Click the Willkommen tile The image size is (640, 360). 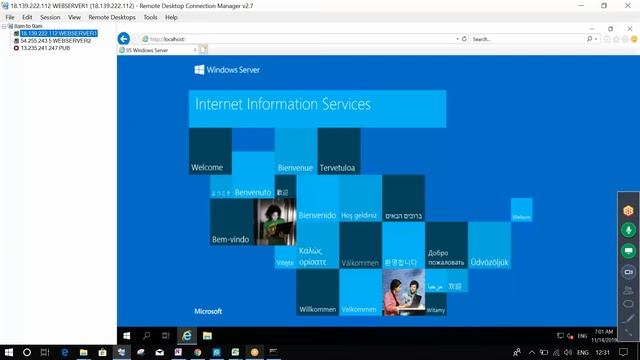317,292
